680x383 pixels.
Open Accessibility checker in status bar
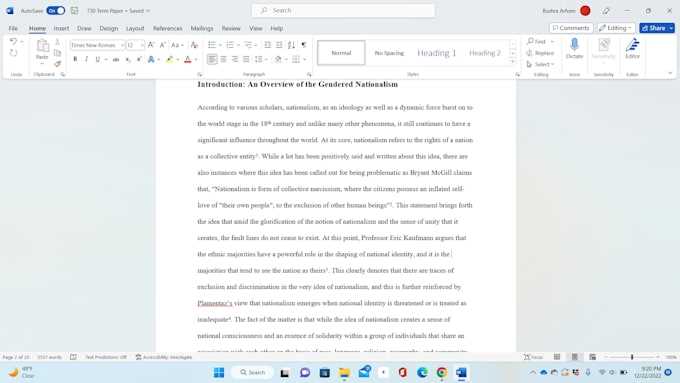163,357
